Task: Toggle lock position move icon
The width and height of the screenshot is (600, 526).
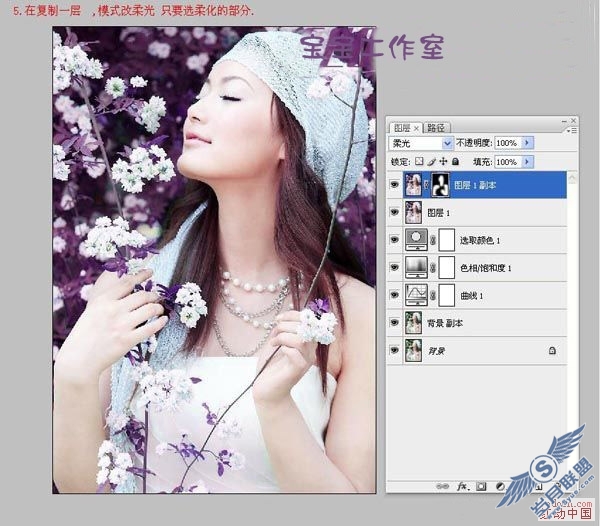Action: [443, 161]
